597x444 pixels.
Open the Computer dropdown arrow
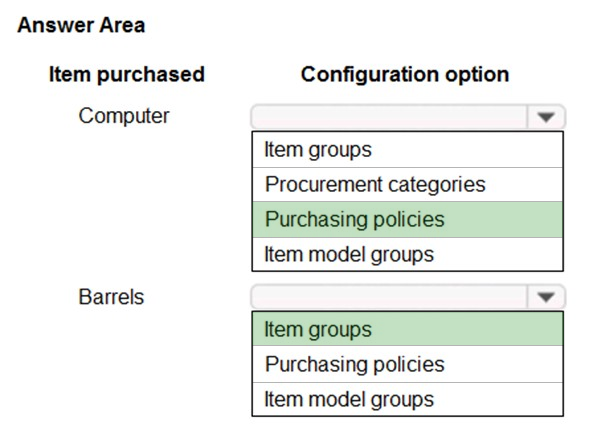[x=546, y=117]
